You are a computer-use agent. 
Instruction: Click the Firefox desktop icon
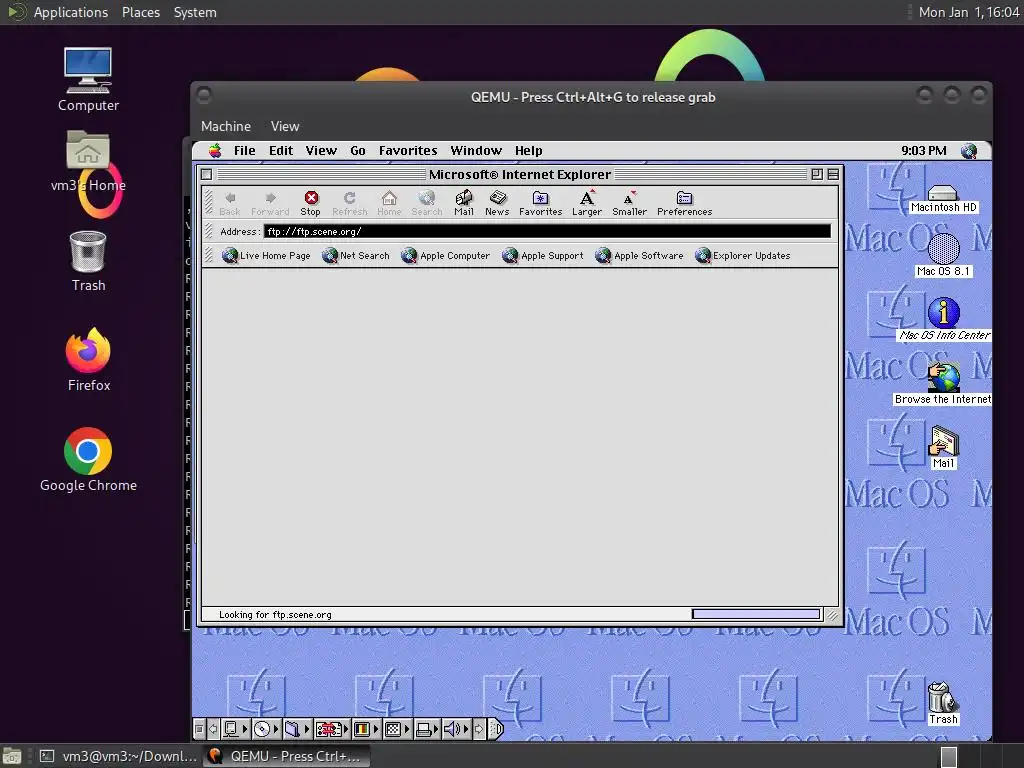pos(88,360)
